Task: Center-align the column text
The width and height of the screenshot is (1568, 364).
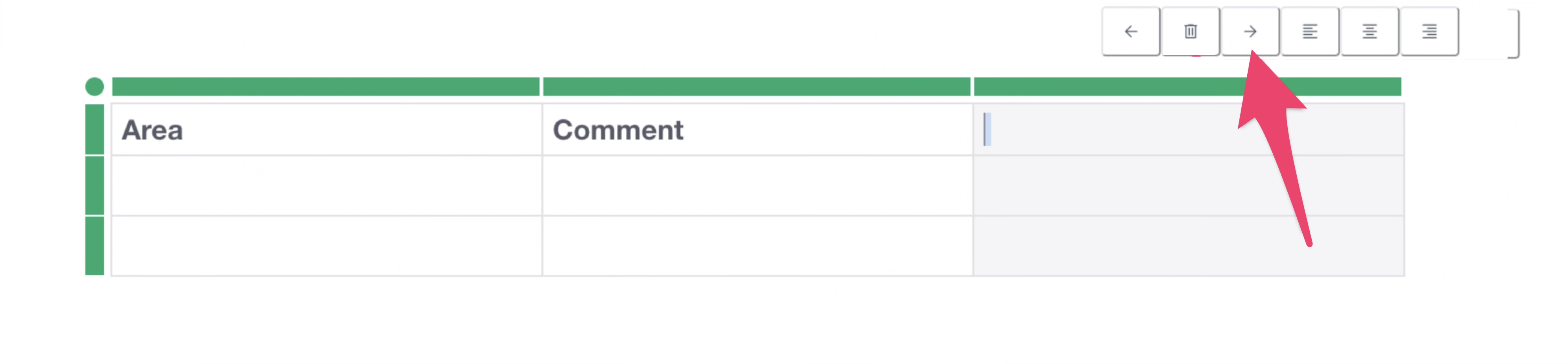Action: click(x=1369, y=32)
